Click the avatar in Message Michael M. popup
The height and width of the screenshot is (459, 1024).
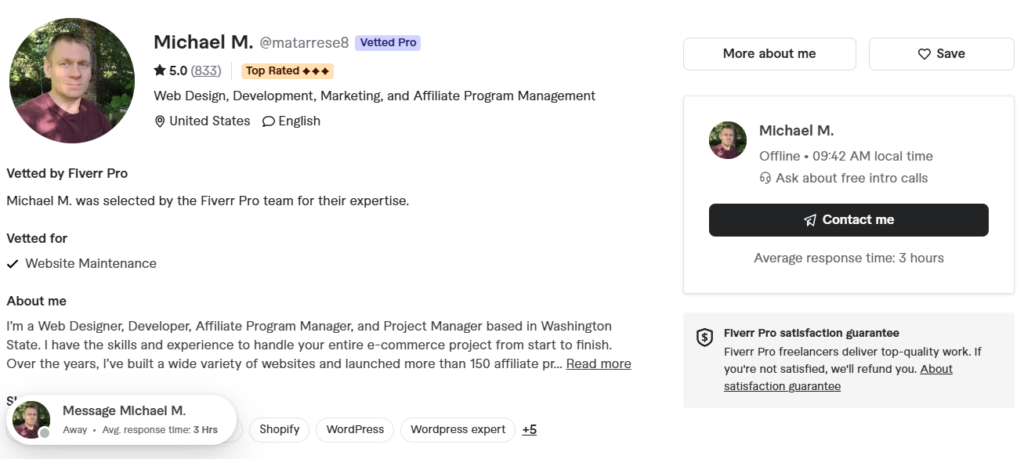pos(31,420)
